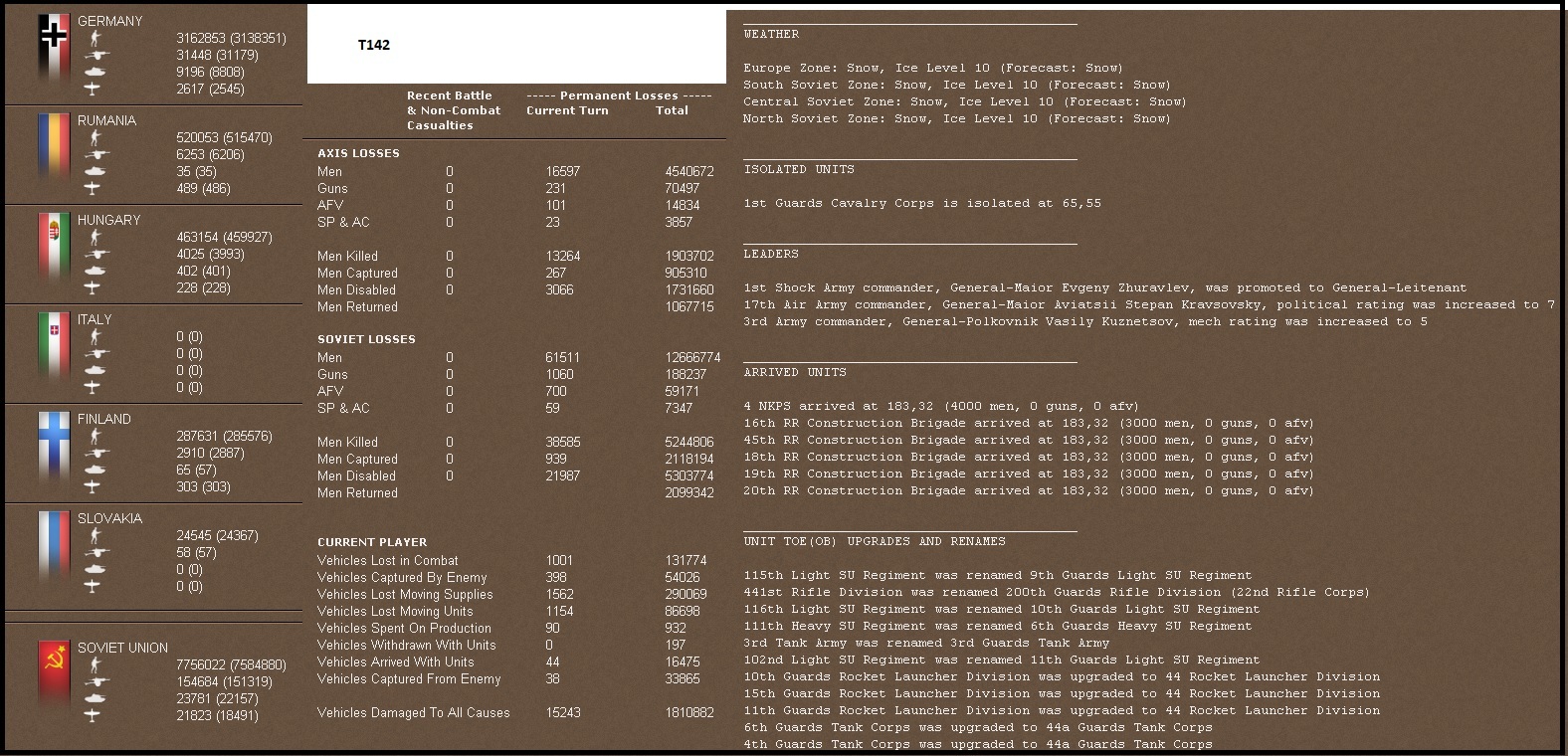Click the Europe Zone weather line
The width and height of the screenshot is (1568, 756).
(x=933, y=68)
